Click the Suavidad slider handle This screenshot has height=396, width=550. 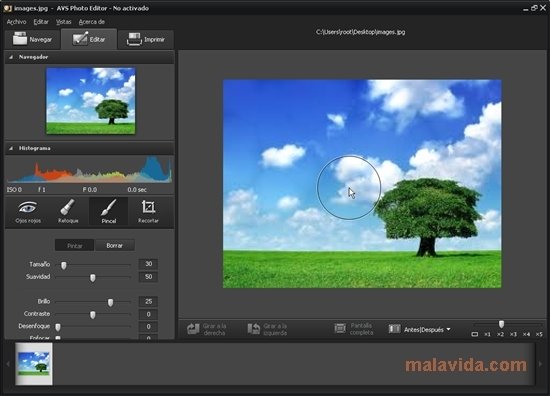[x=93, y=278]
